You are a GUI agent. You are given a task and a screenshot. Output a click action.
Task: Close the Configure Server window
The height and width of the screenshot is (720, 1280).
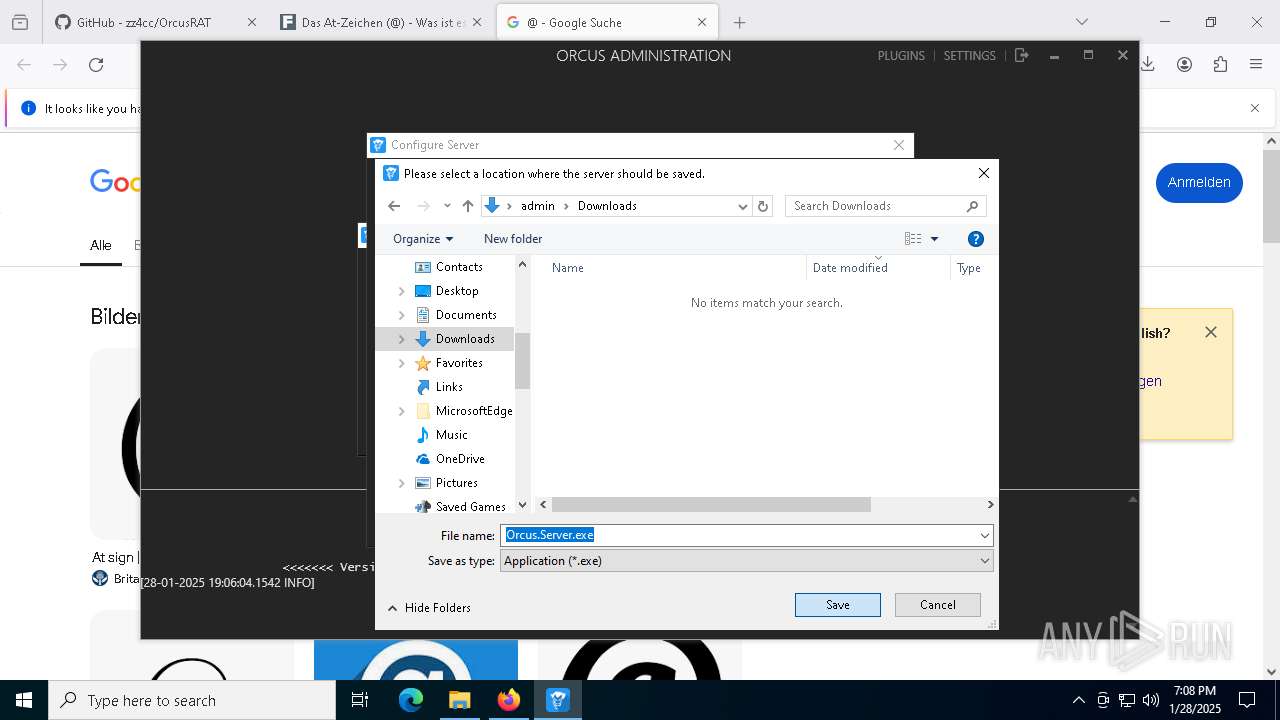coord(899,145)
